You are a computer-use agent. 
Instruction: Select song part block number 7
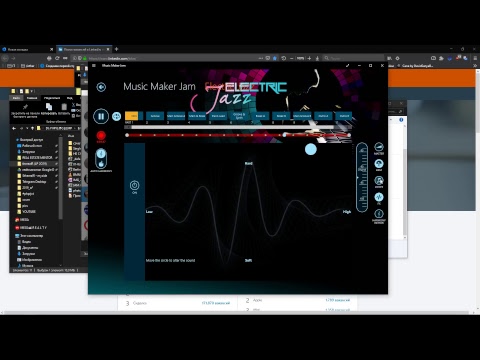(260, 116)
